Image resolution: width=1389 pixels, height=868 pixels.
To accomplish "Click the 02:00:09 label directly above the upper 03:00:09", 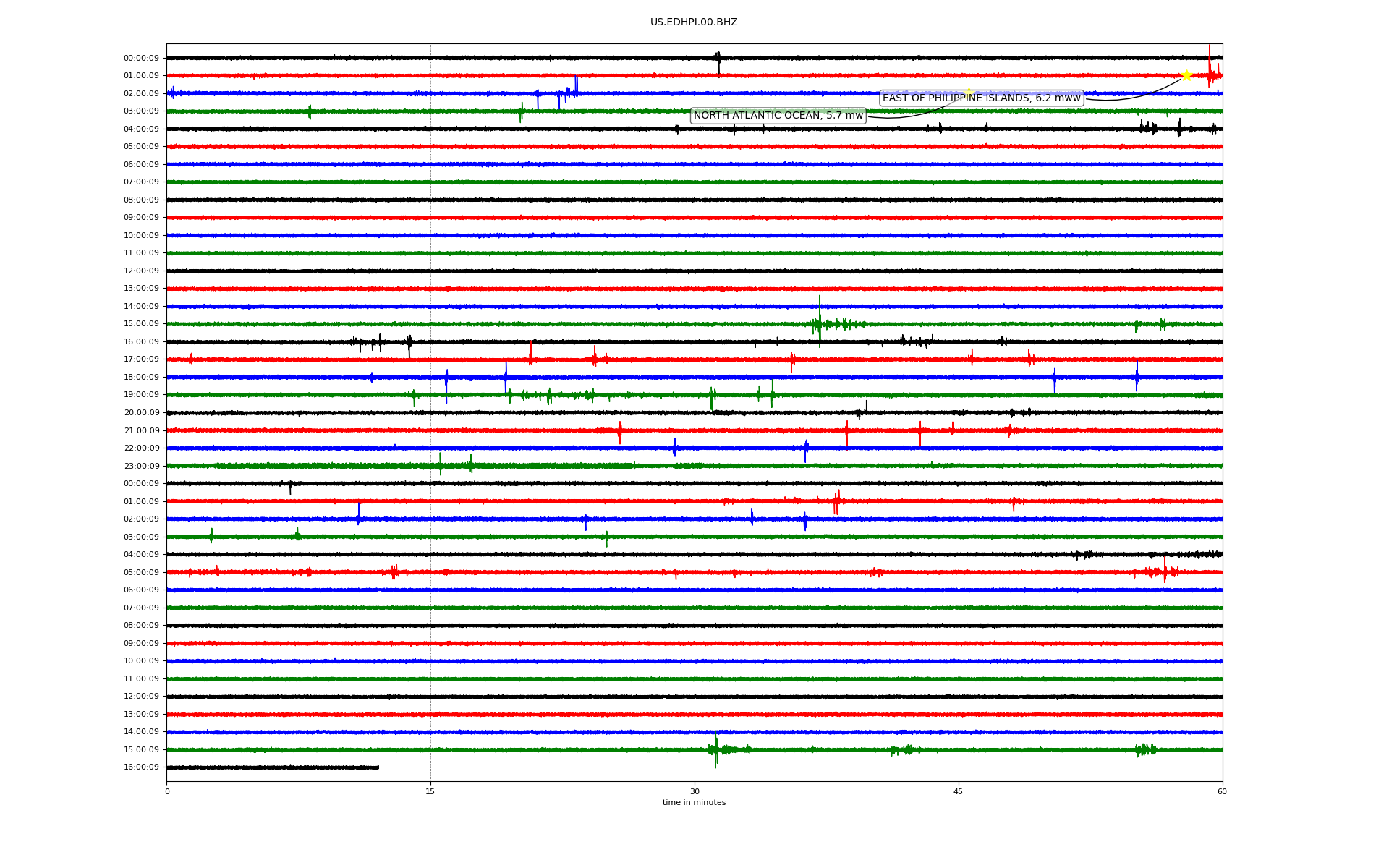I will coord(141,94).
